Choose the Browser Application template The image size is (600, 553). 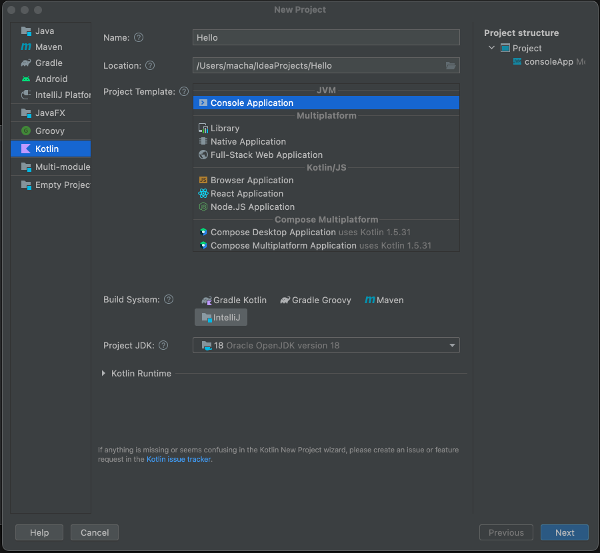click(x=326, y=180)
